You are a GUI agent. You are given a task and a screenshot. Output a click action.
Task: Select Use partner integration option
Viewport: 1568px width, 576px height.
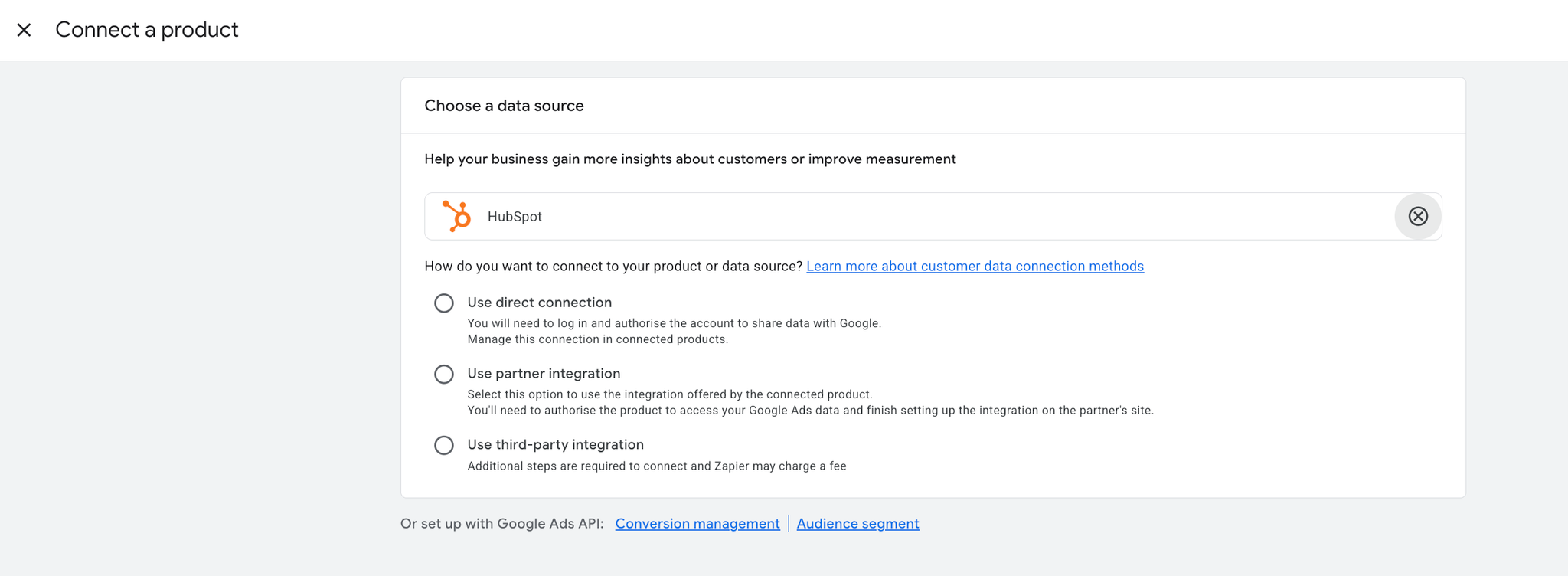coord(444,375)
